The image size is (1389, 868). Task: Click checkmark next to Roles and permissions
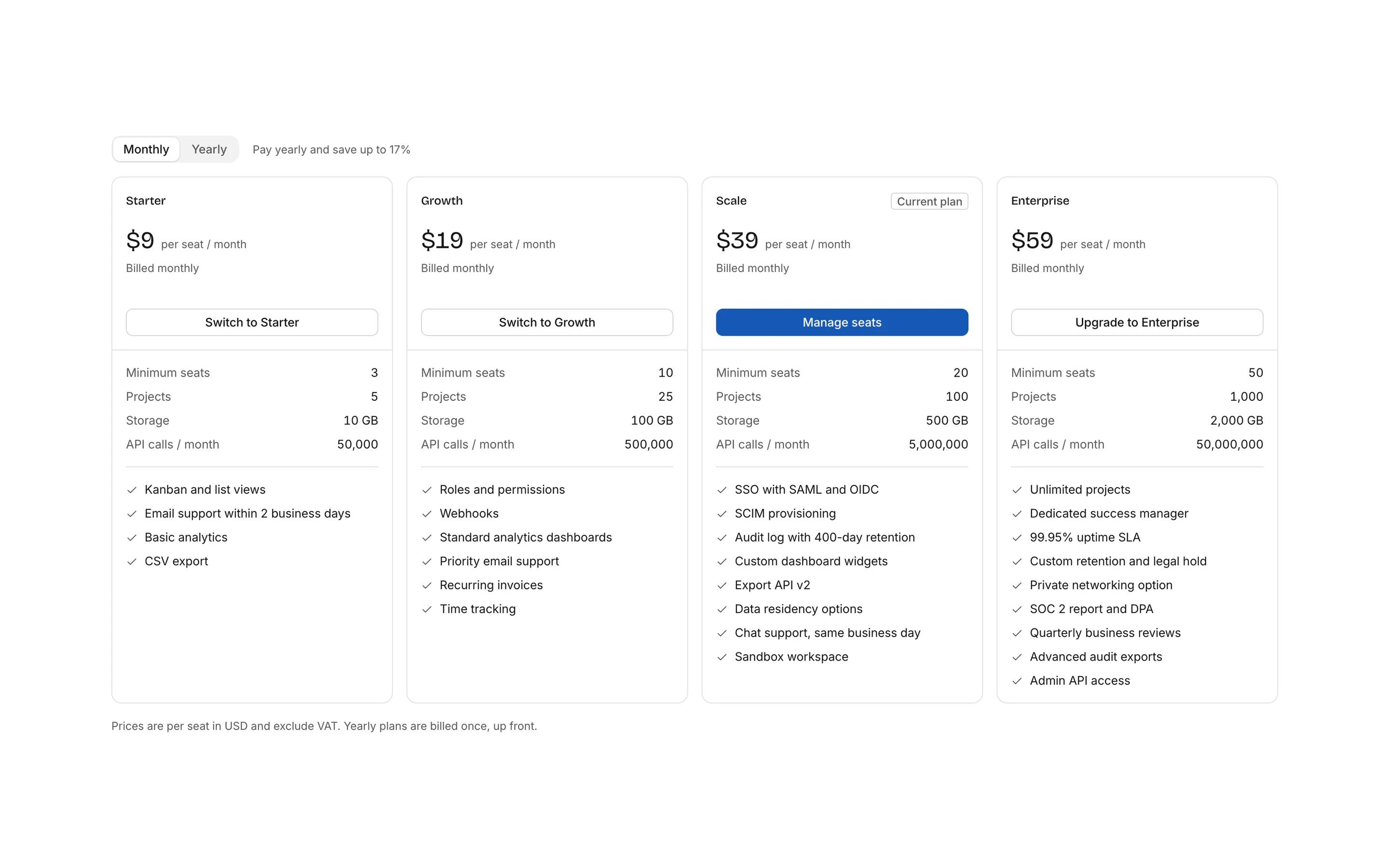coord(426,490)
